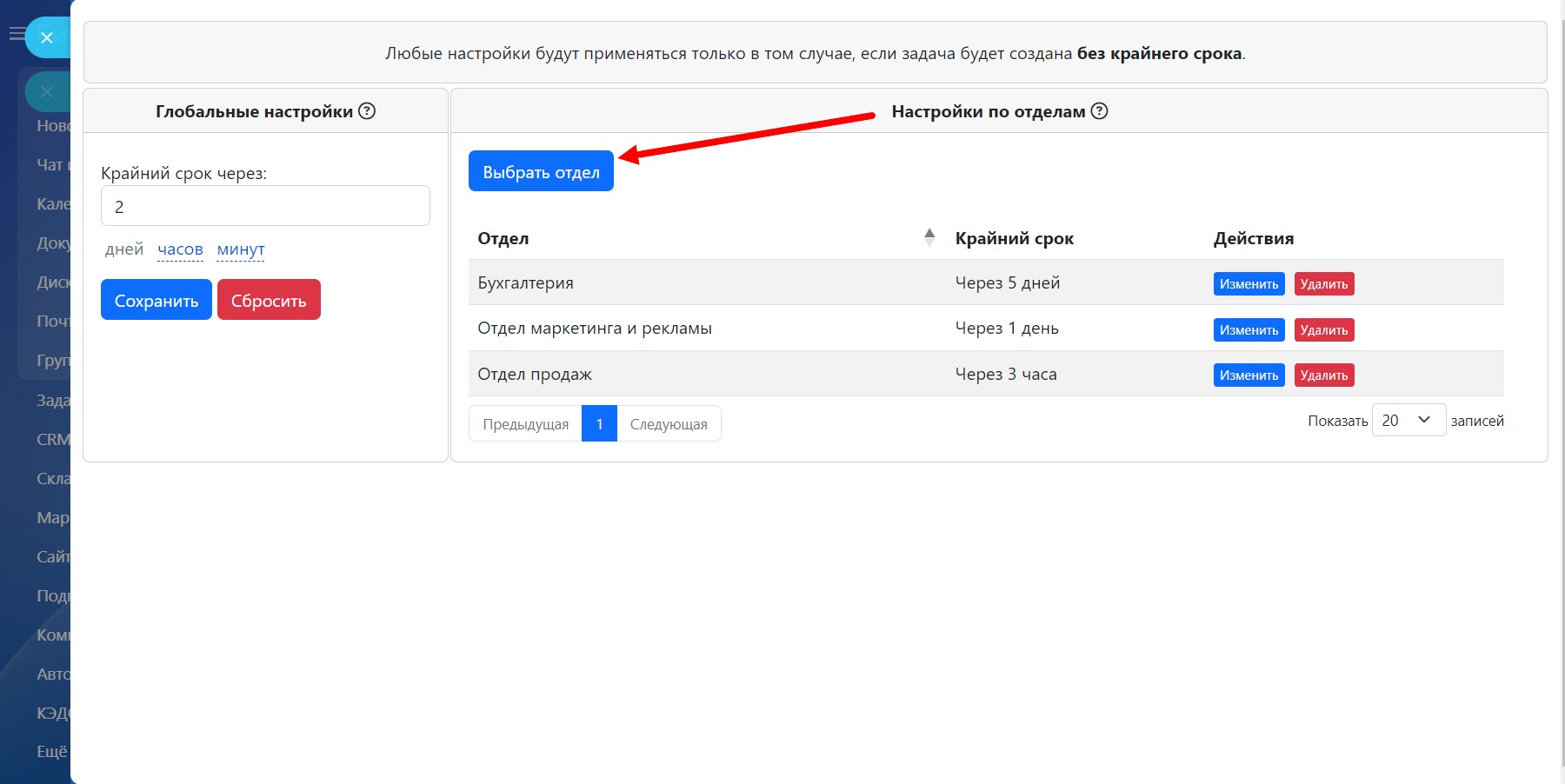Open the hamburger menu icon
Image resolution: width=1565 pixels, height=784 pixels.
coord(17,34)
